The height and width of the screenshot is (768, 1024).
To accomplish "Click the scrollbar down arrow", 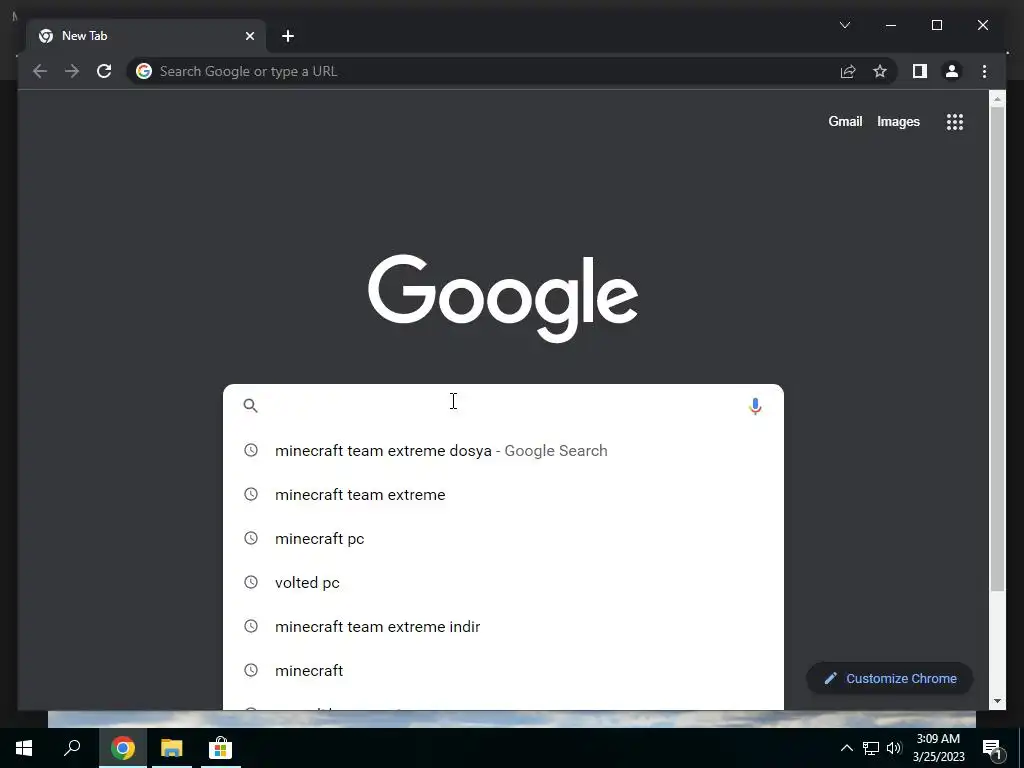I will click(997, 701).
